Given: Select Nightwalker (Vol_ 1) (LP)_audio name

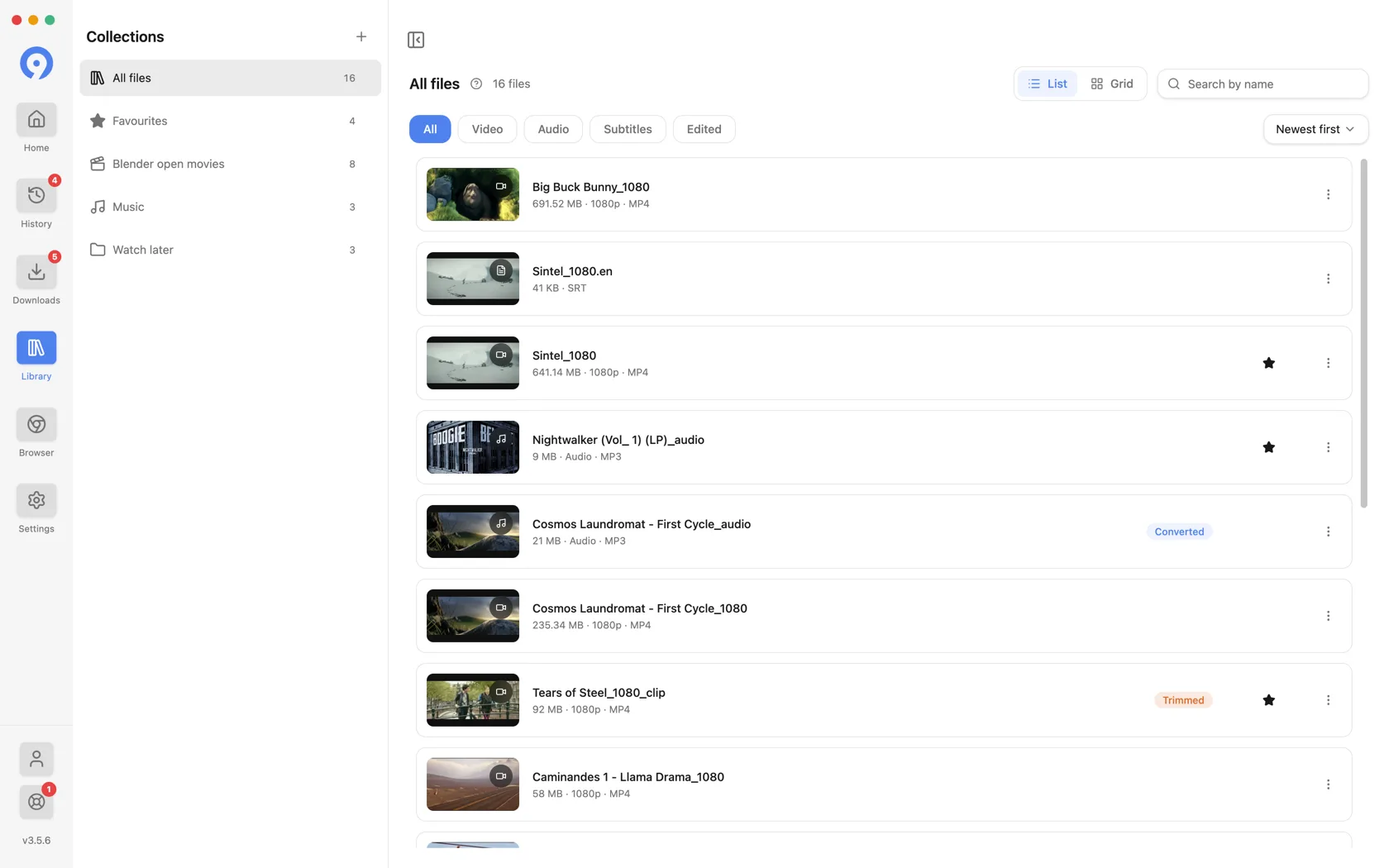Looking at the screenshot, I should [x=618, y=440].
